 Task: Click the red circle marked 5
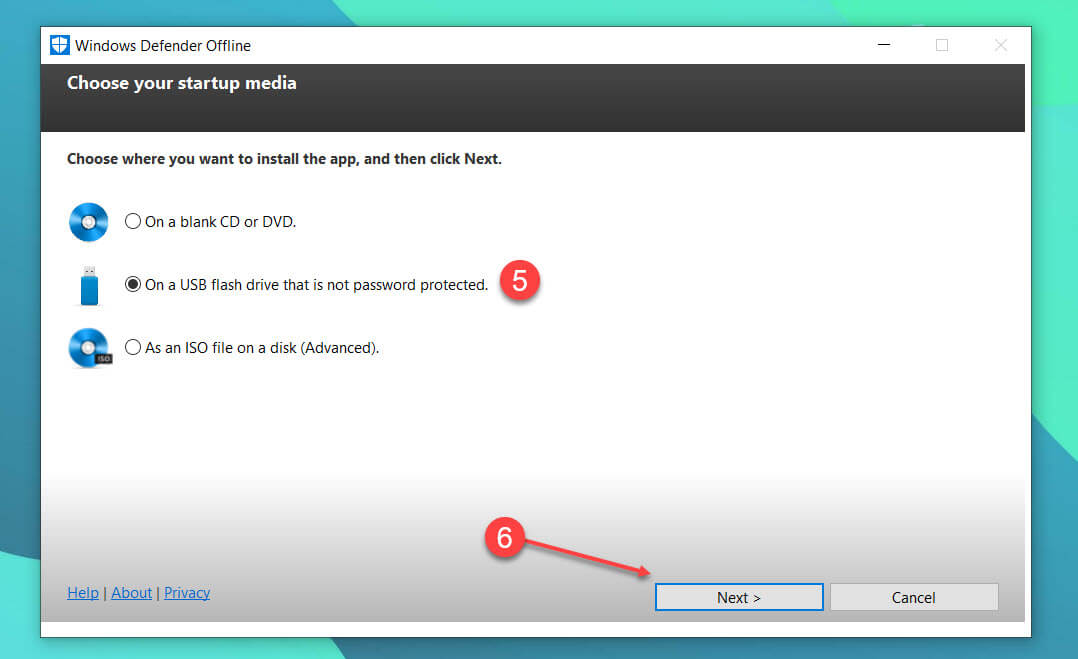click(519, 281)
